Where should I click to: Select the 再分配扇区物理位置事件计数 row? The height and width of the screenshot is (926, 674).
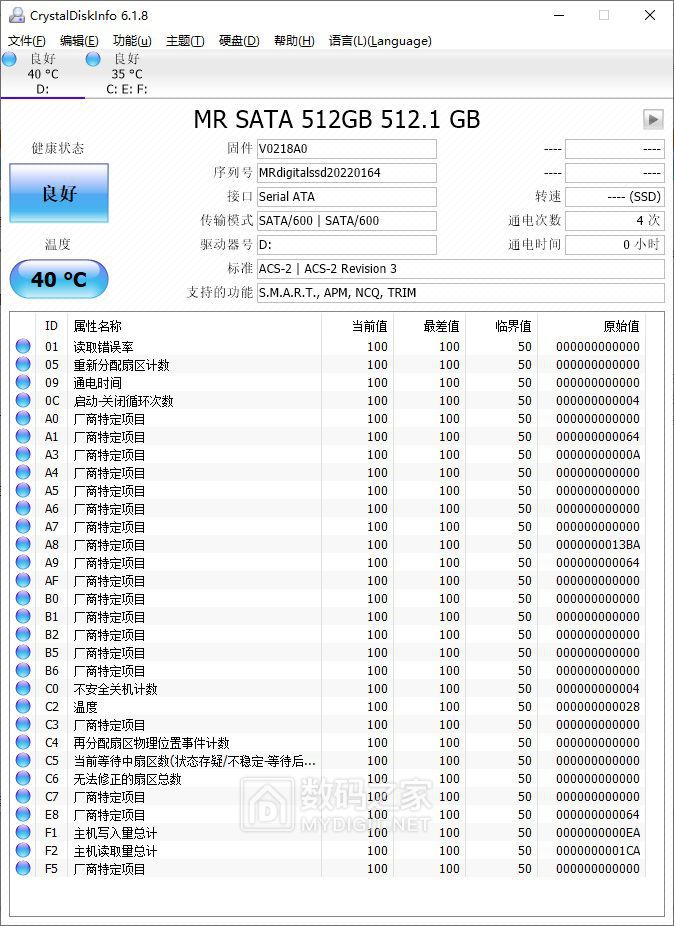click(328, 742)
